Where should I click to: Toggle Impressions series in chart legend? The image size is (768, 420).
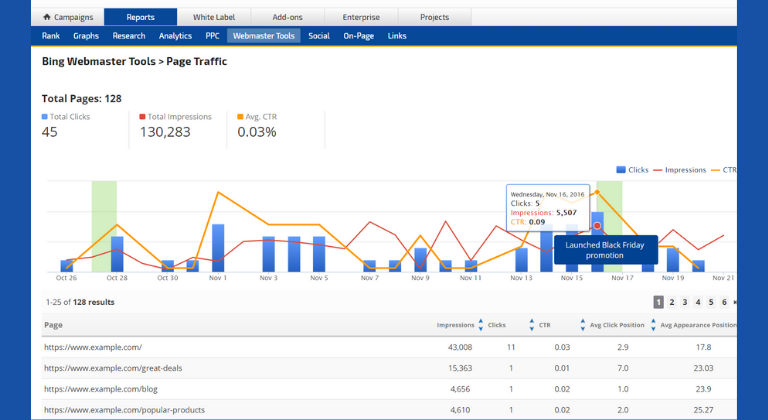pos(685,170)
